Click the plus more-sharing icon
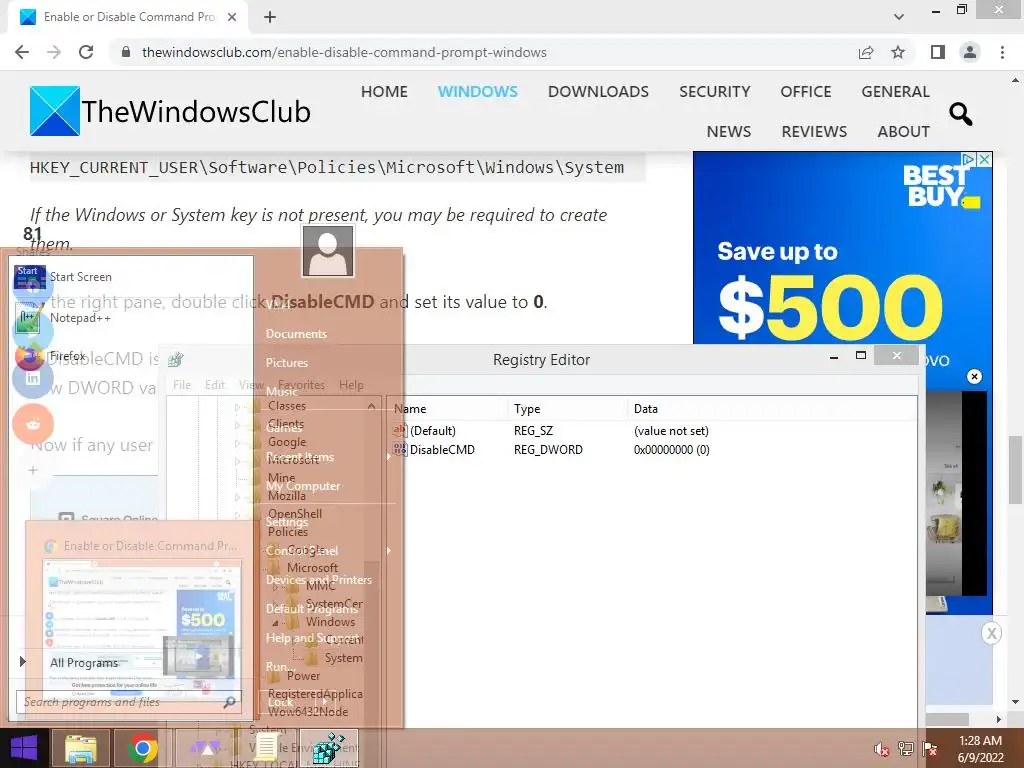This screenshot has width=1024, height=768. point(33,470)
